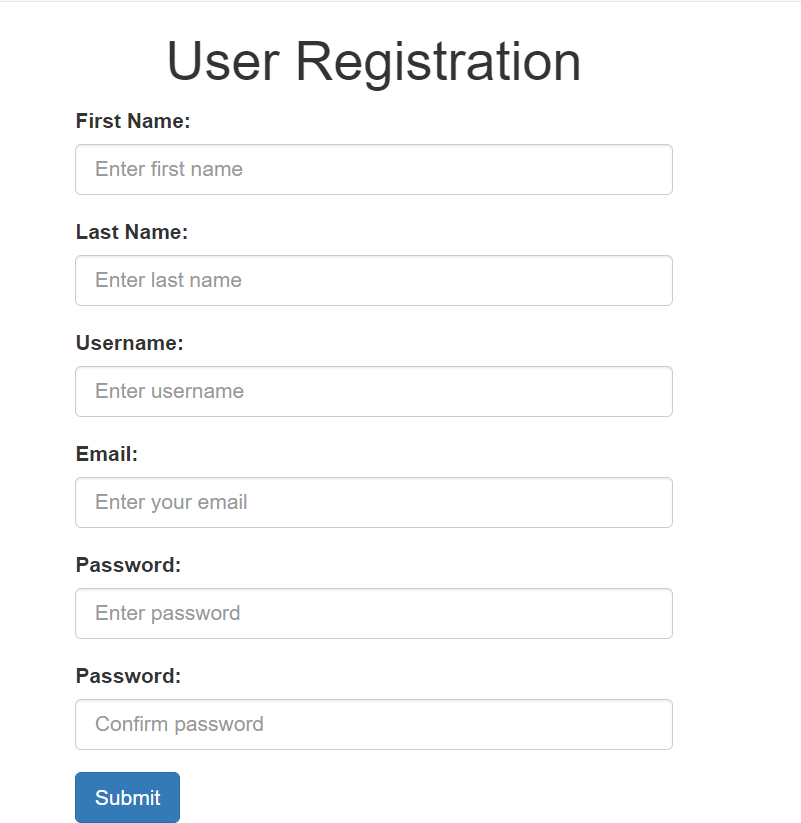
Task: Select the first name placeholder text
Action: pyautogui.click(x=168, y=169)
